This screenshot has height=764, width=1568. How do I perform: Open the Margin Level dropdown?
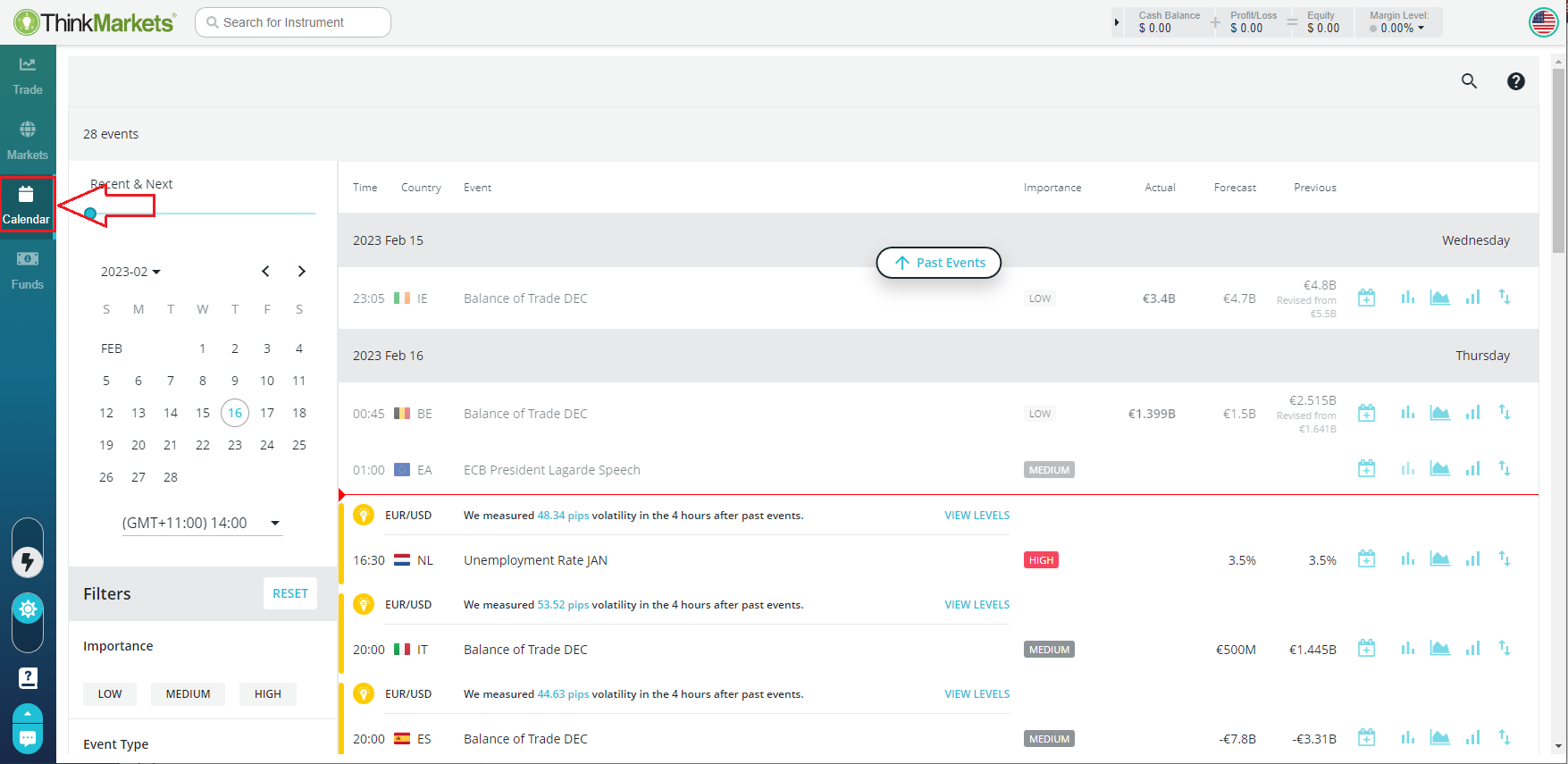(1398, 22)
